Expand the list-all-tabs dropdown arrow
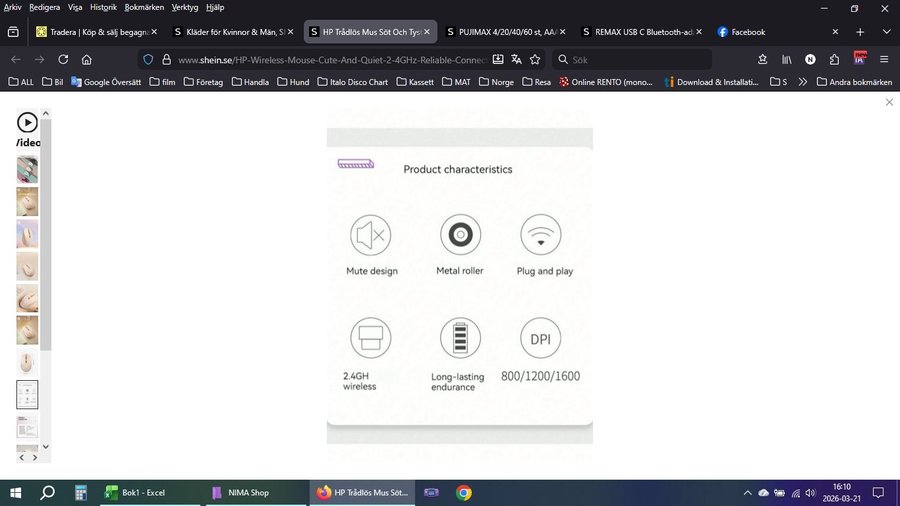This screenshot has width=900, height=506. pos(886,32)
